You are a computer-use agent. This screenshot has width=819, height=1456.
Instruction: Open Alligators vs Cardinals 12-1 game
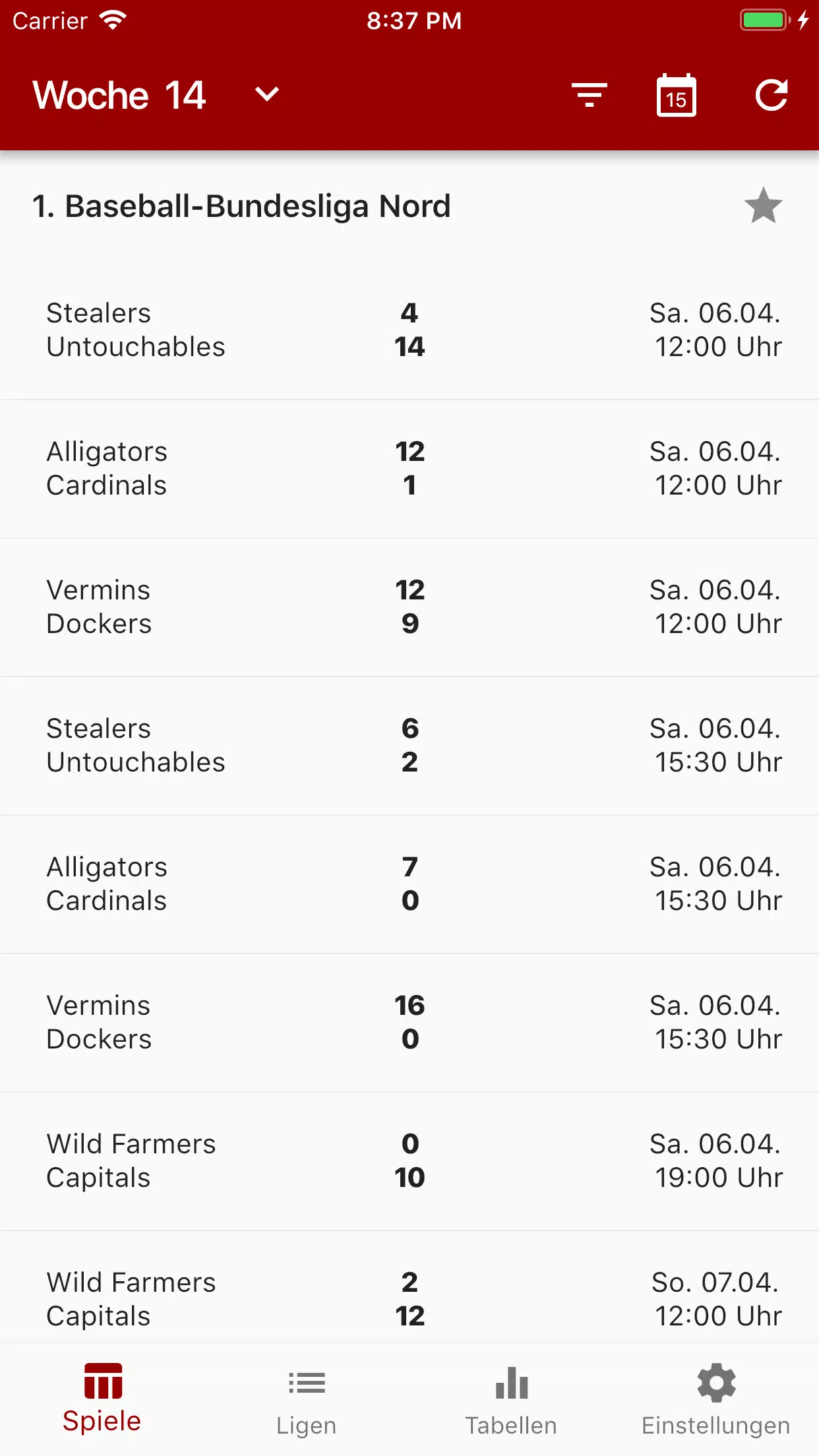click(x=409, y=469)
